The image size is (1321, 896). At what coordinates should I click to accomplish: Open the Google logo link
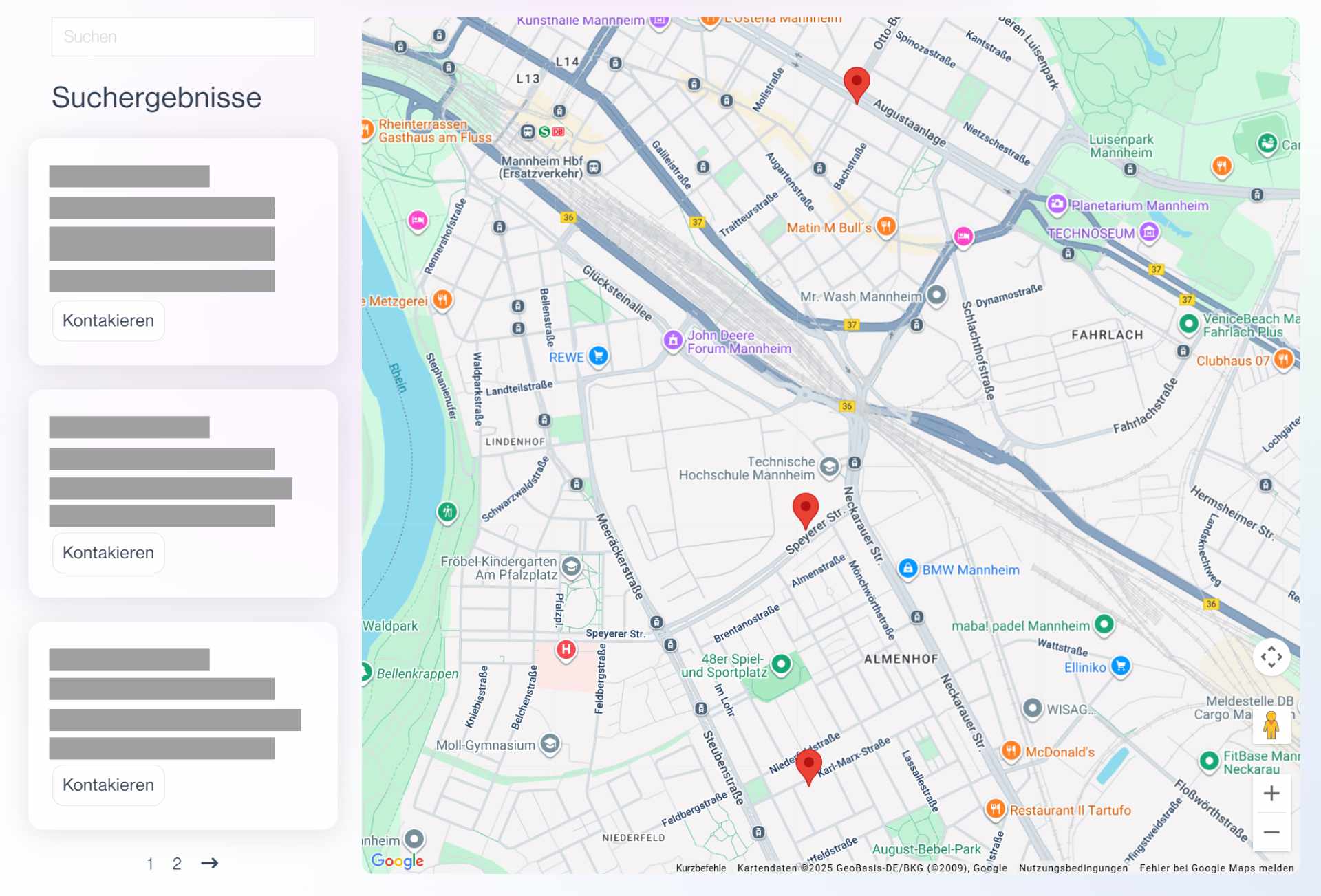tap(398, 861)
